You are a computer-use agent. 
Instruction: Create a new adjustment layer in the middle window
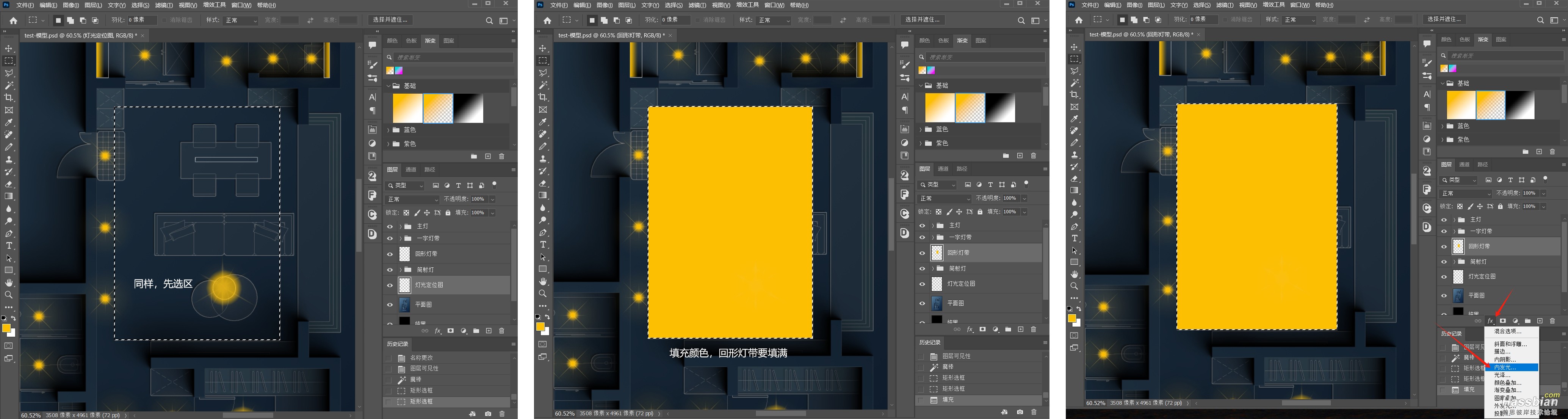(996, 330)
